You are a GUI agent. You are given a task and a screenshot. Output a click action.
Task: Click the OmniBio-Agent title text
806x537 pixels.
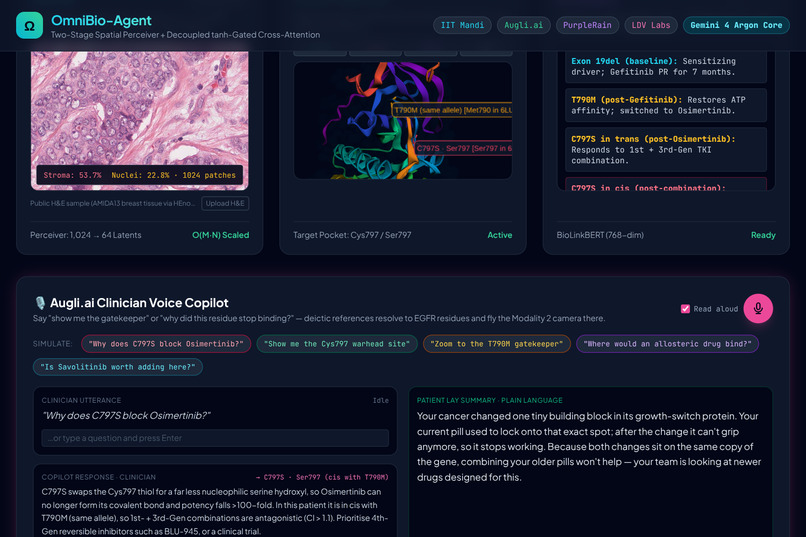click(x=101, y=21)
